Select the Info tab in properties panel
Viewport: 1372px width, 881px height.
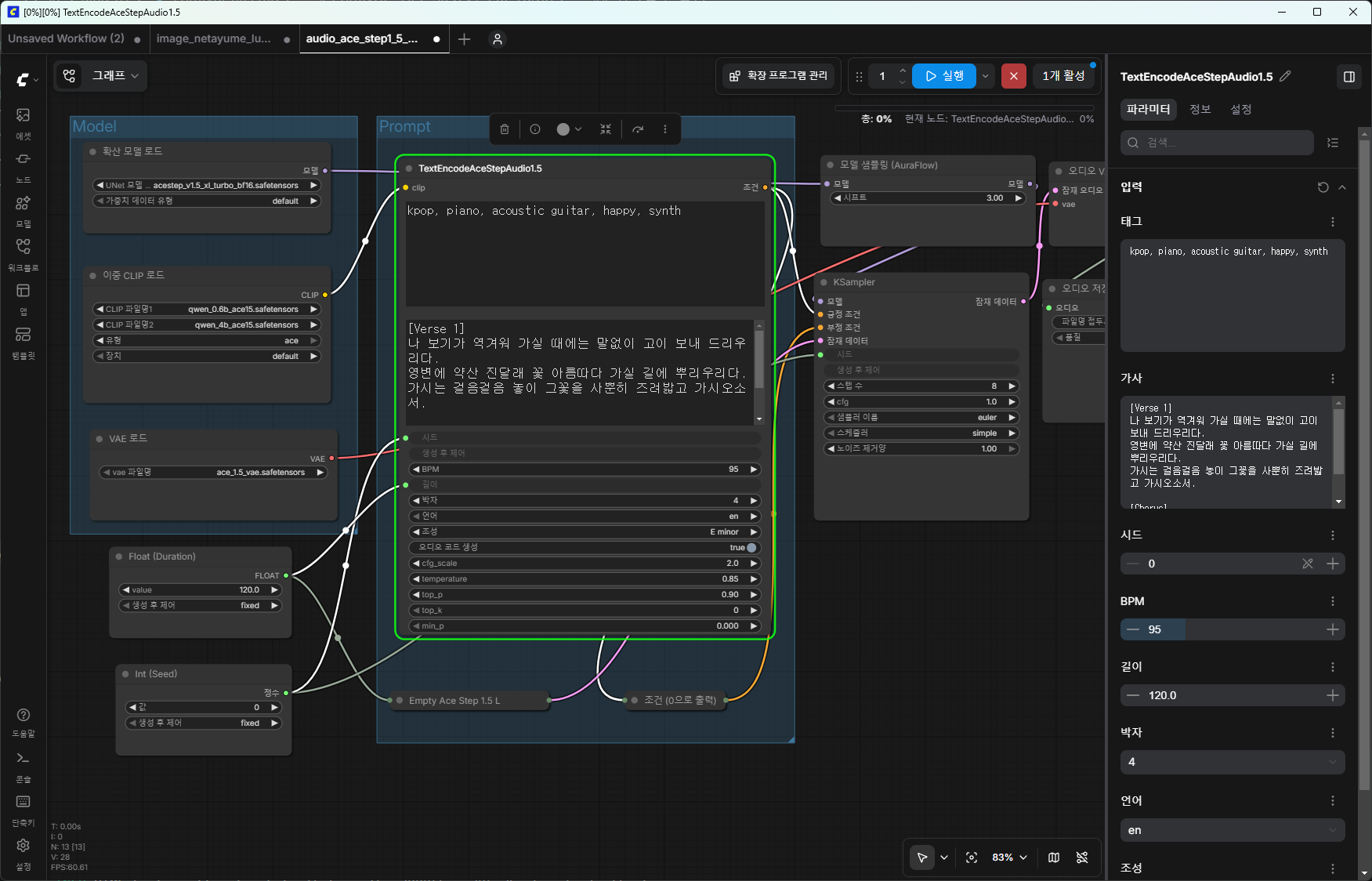tap(1200, 110)
